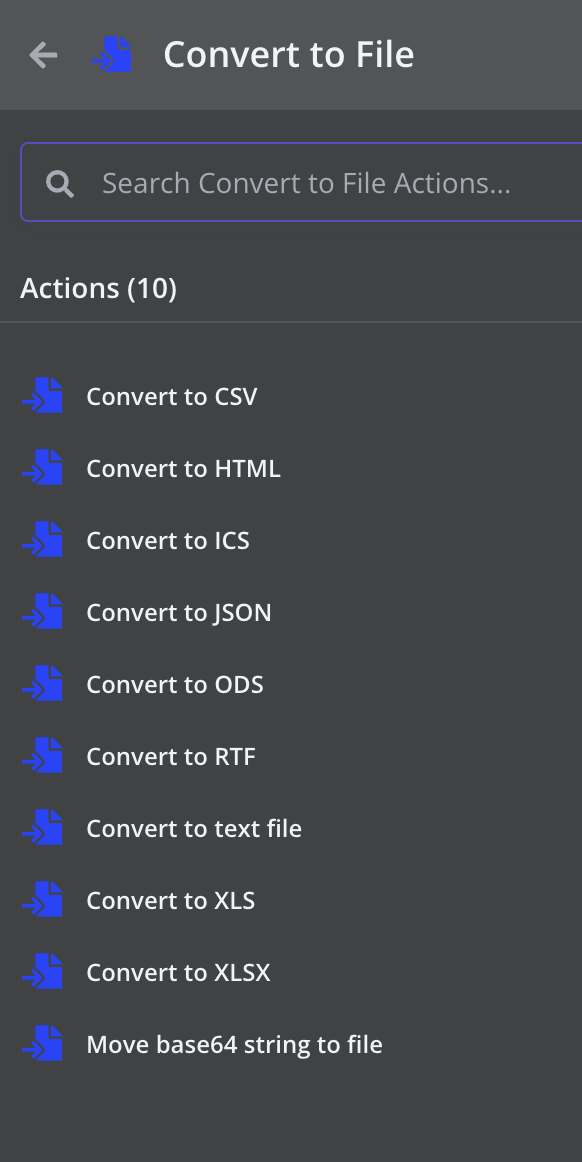Click the file icon beside Convert to JSON
Viewport: 582px width, 1162px height.
tap(42, 611)
